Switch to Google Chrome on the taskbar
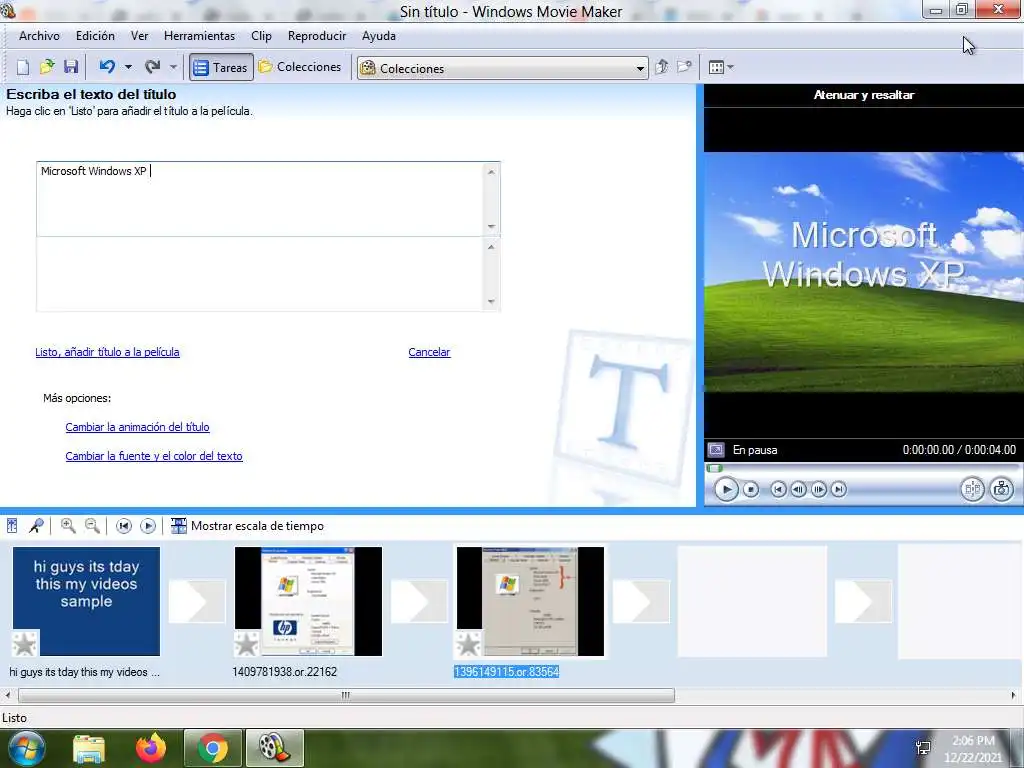1024x768 pixels. (x=213, y=748)
